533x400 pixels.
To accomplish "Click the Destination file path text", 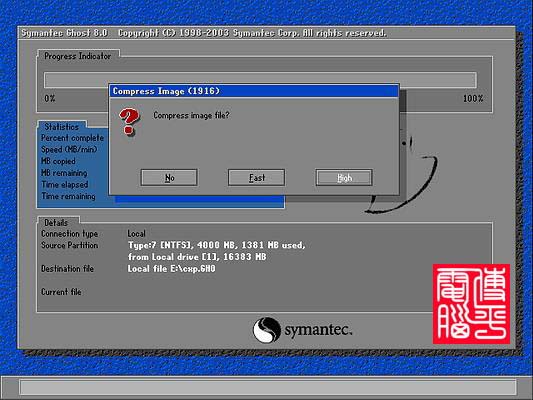I will [172, 269].
